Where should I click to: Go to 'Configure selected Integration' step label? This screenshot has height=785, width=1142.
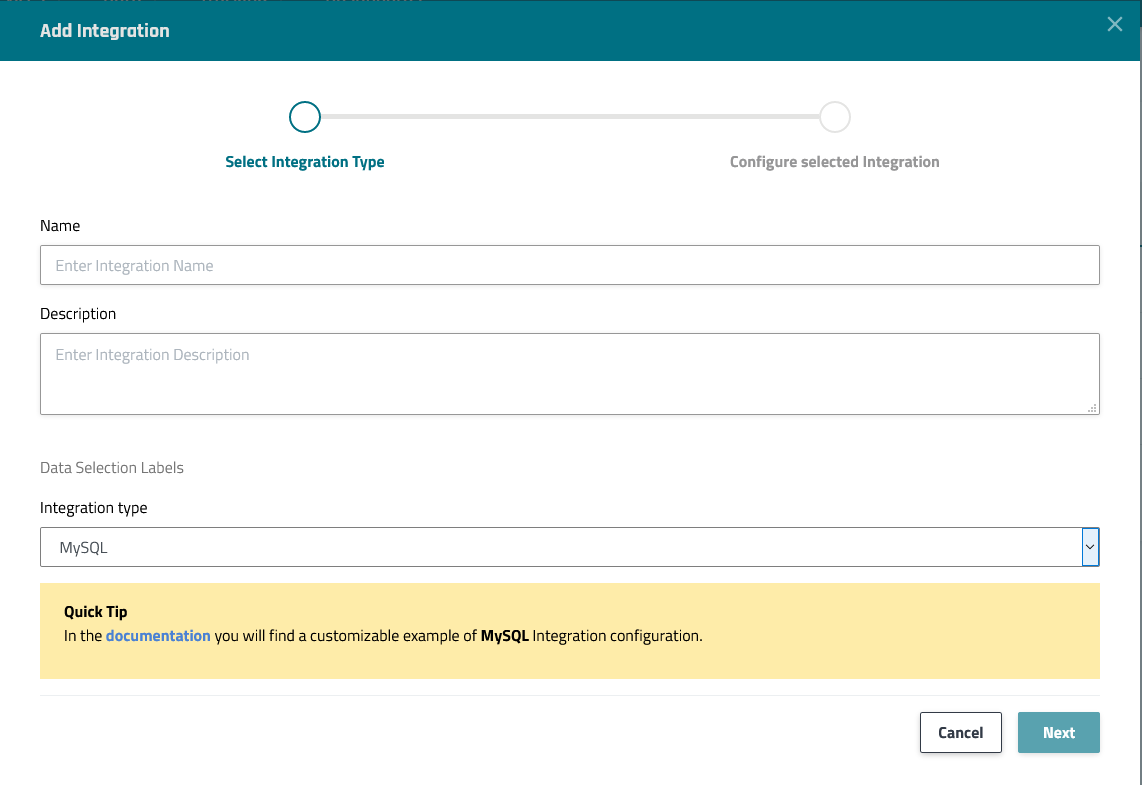(x=834, y=162)
